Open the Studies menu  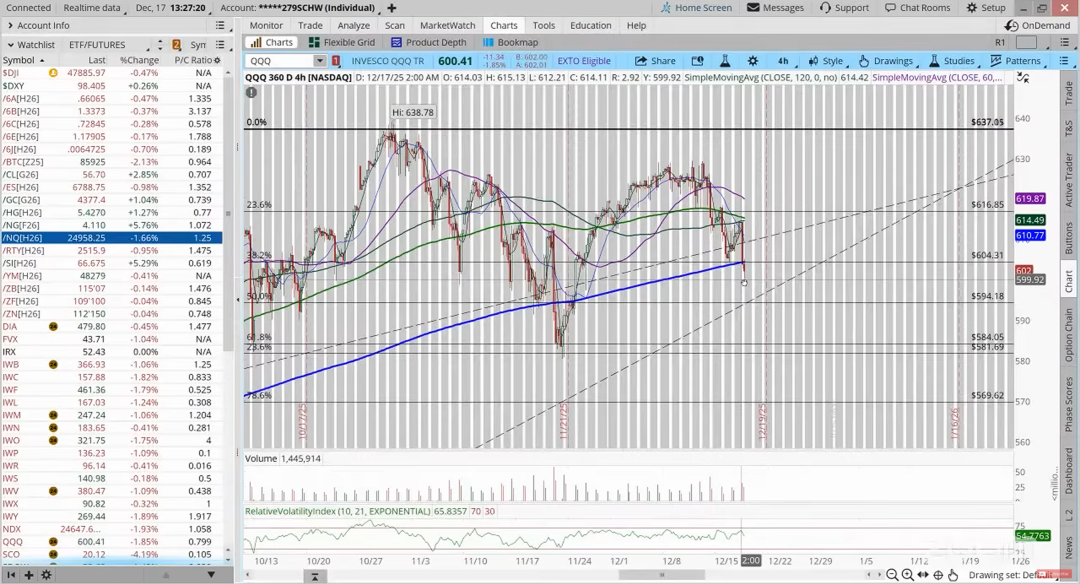pos(953,61)
